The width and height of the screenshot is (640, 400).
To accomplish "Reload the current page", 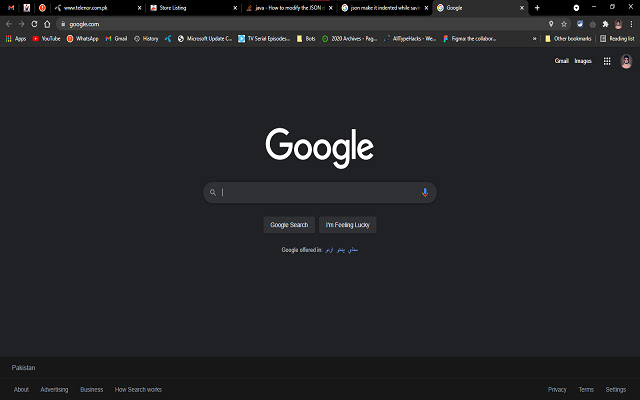I will point(34,24).
